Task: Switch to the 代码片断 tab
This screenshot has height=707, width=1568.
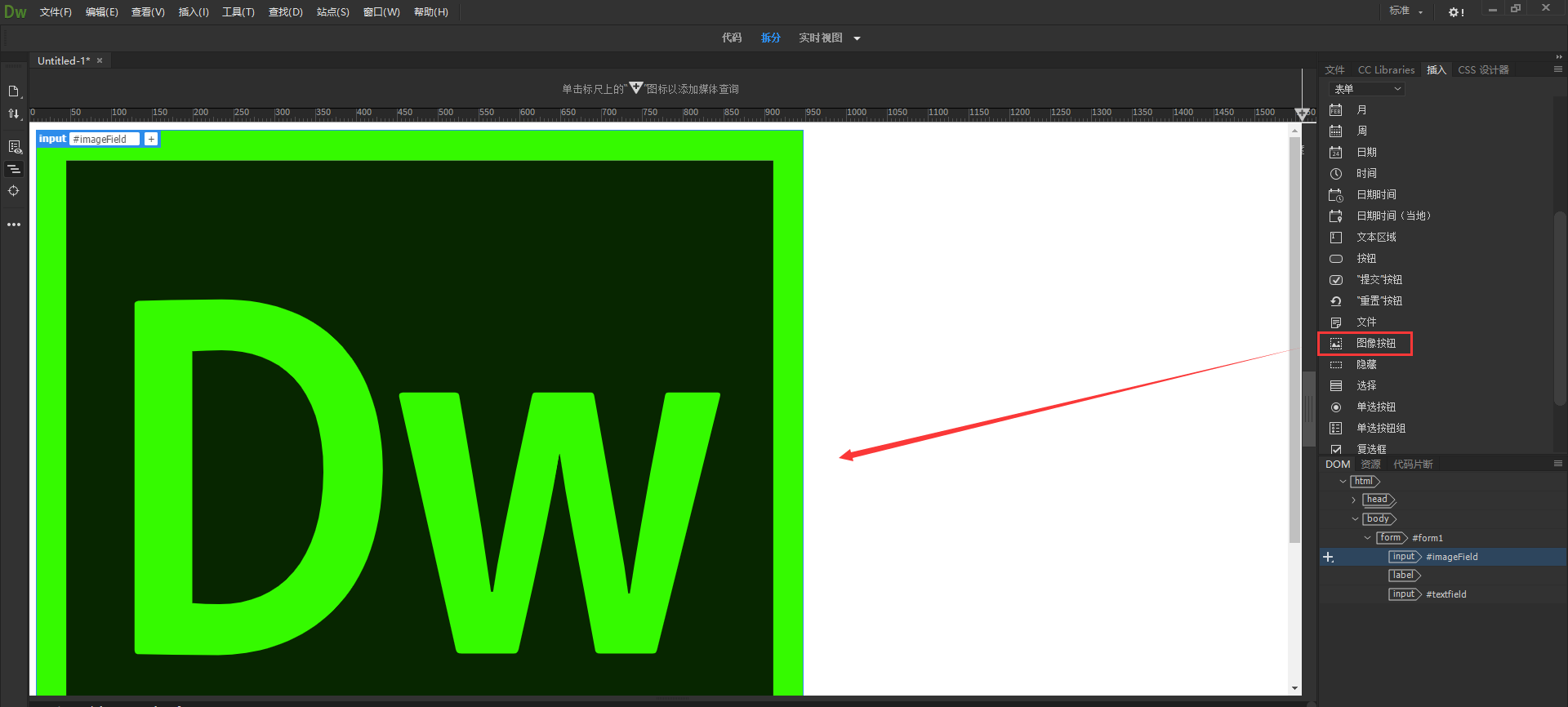Action: click(1413, 465)
